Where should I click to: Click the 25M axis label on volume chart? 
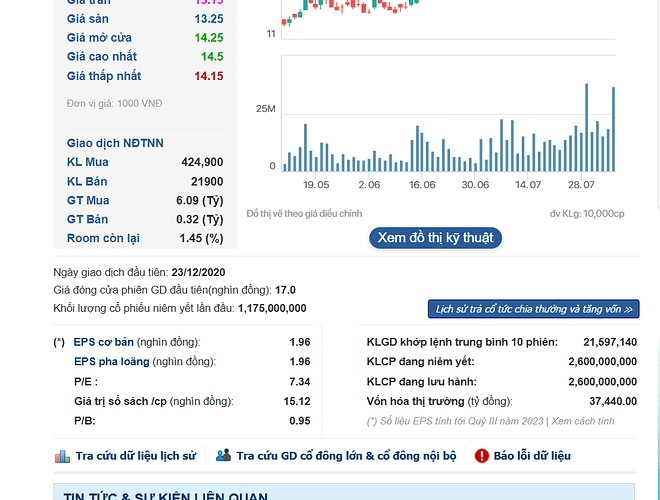266,109
